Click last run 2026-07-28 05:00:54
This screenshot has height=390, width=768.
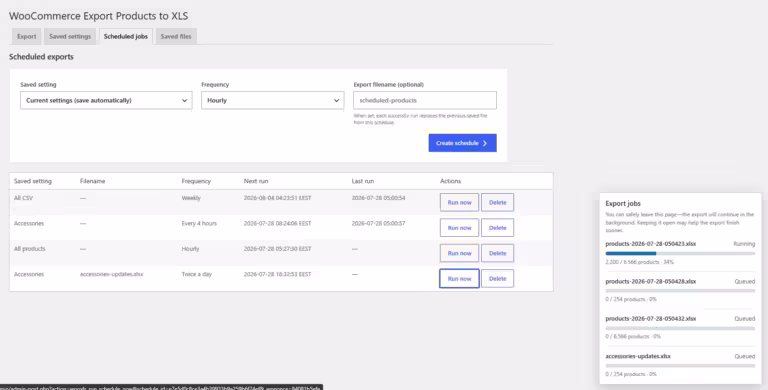pyautogui.click(x=378, y=198)
